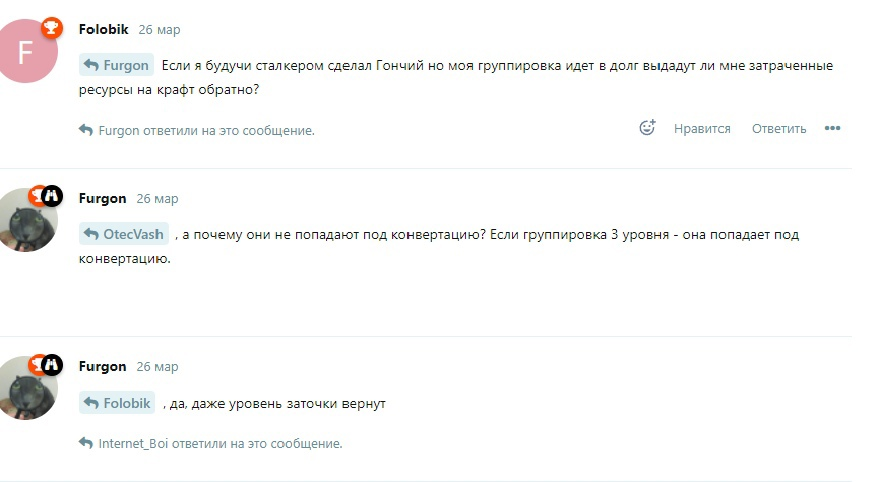Viewport: 879px width, 482px height.
Task: Open the OtecVash reply-mention tag
Action: click(x=124, y=234)
